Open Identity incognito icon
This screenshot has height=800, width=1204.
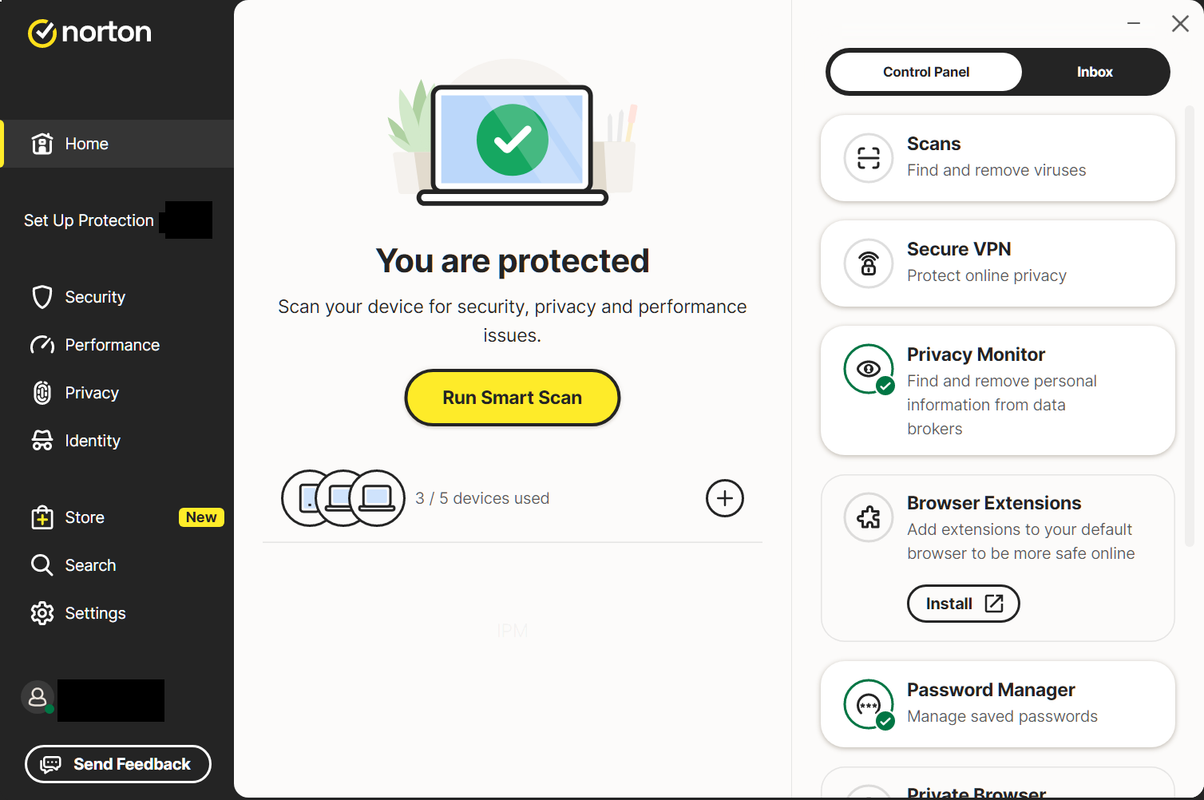tap(42, 441)
